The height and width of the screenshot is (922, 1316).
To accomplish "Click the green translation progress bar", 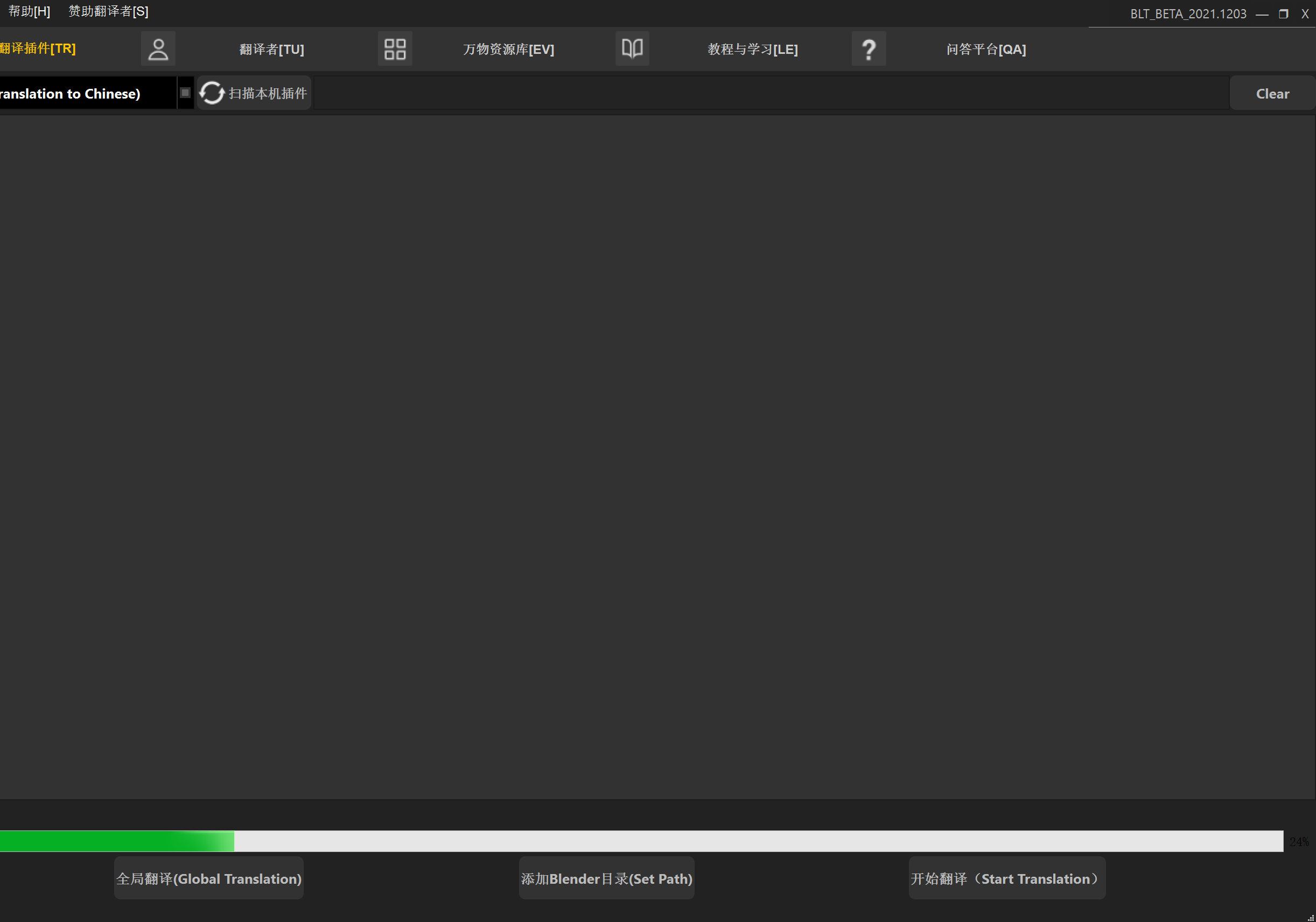I will (x=641, y=841).
